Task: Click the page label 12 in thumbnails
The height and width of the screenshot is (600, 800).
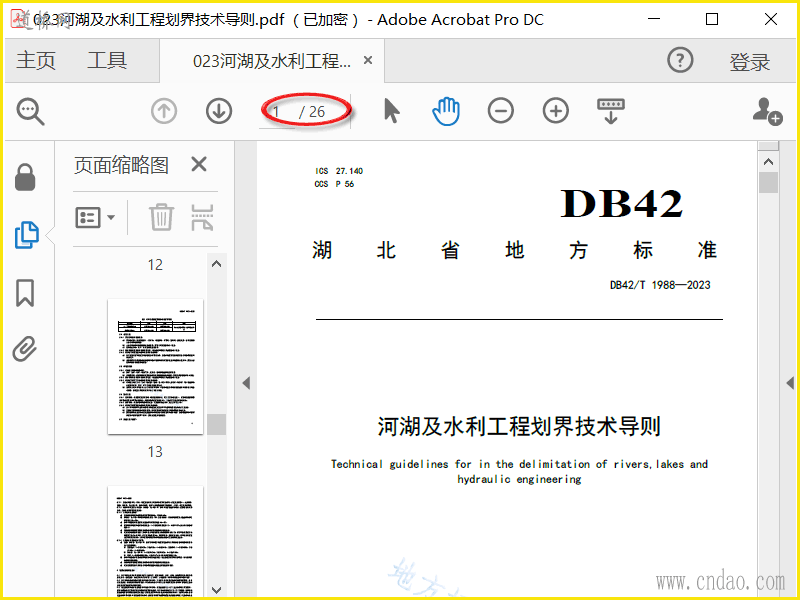Action: (155, 265)
